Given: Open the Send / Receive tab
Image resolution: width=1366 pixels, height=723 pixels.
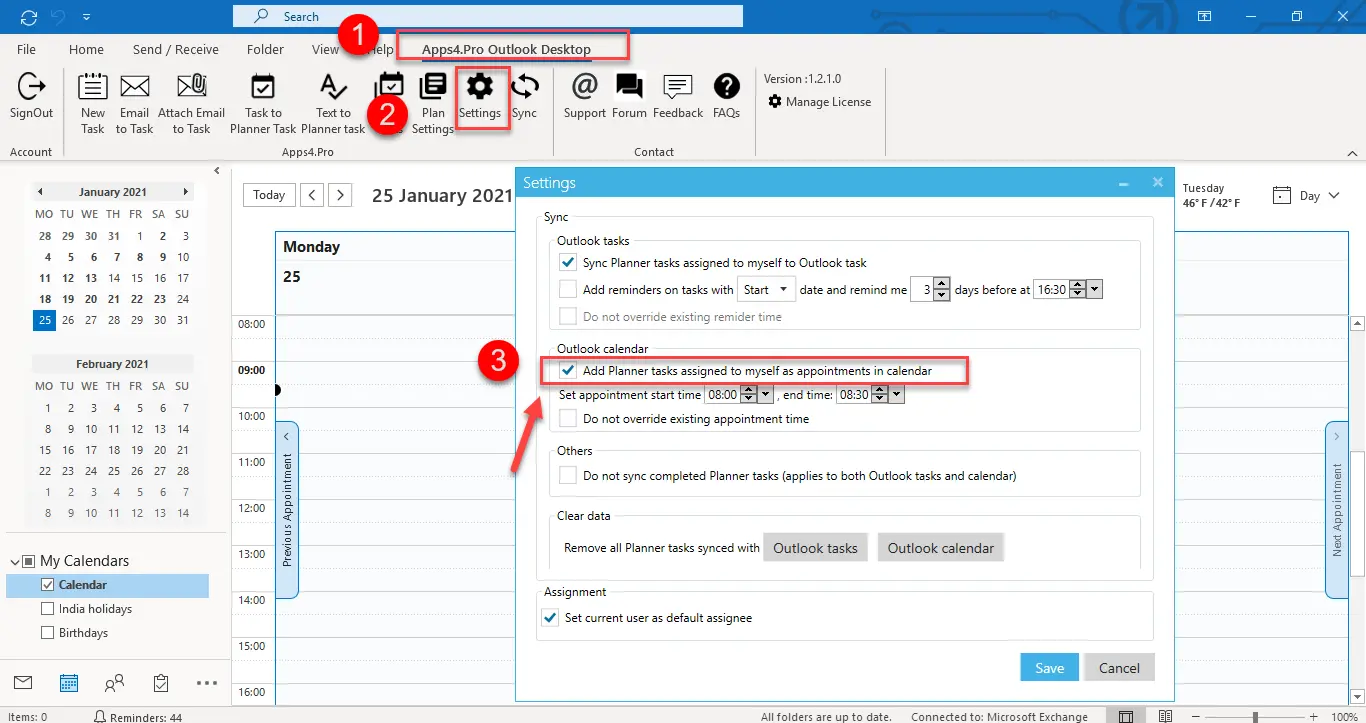Looking at the screenshot, I should [175, 49].
